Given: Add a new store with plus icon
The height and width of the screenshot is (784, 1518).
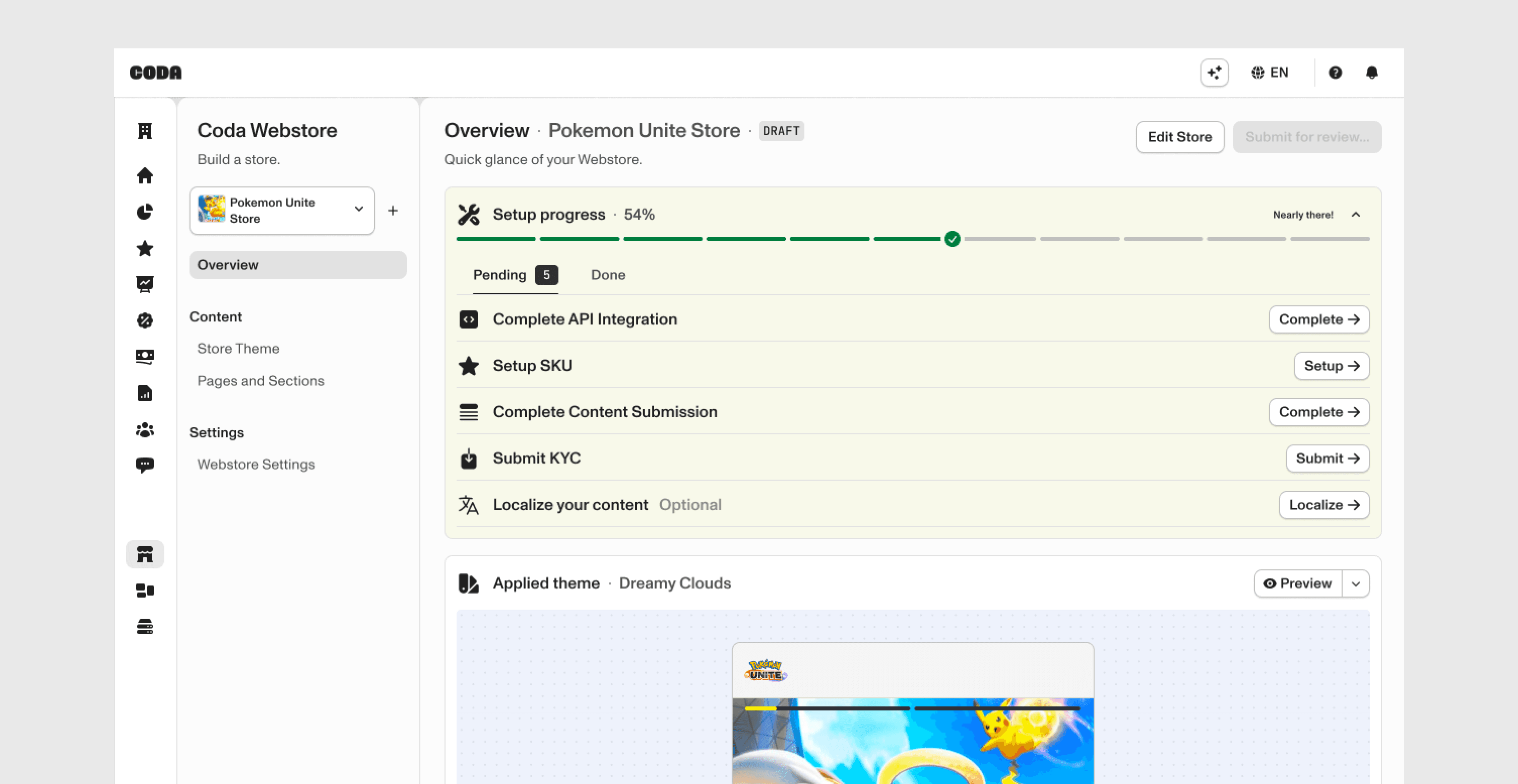Looking at the screenshot, I should click(x=393, y=210).
